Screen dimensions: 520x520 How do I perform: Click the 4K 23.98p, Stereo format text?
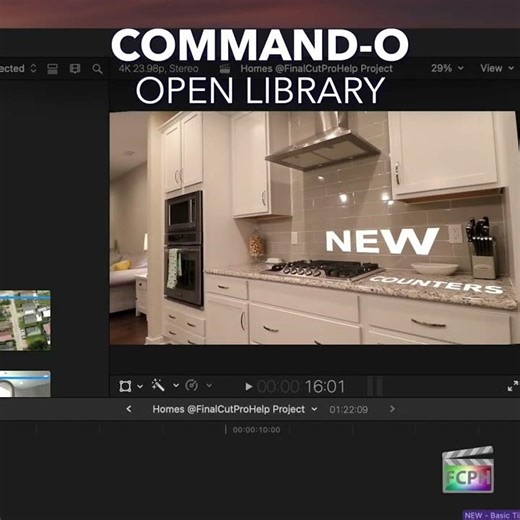pos(159,69)
